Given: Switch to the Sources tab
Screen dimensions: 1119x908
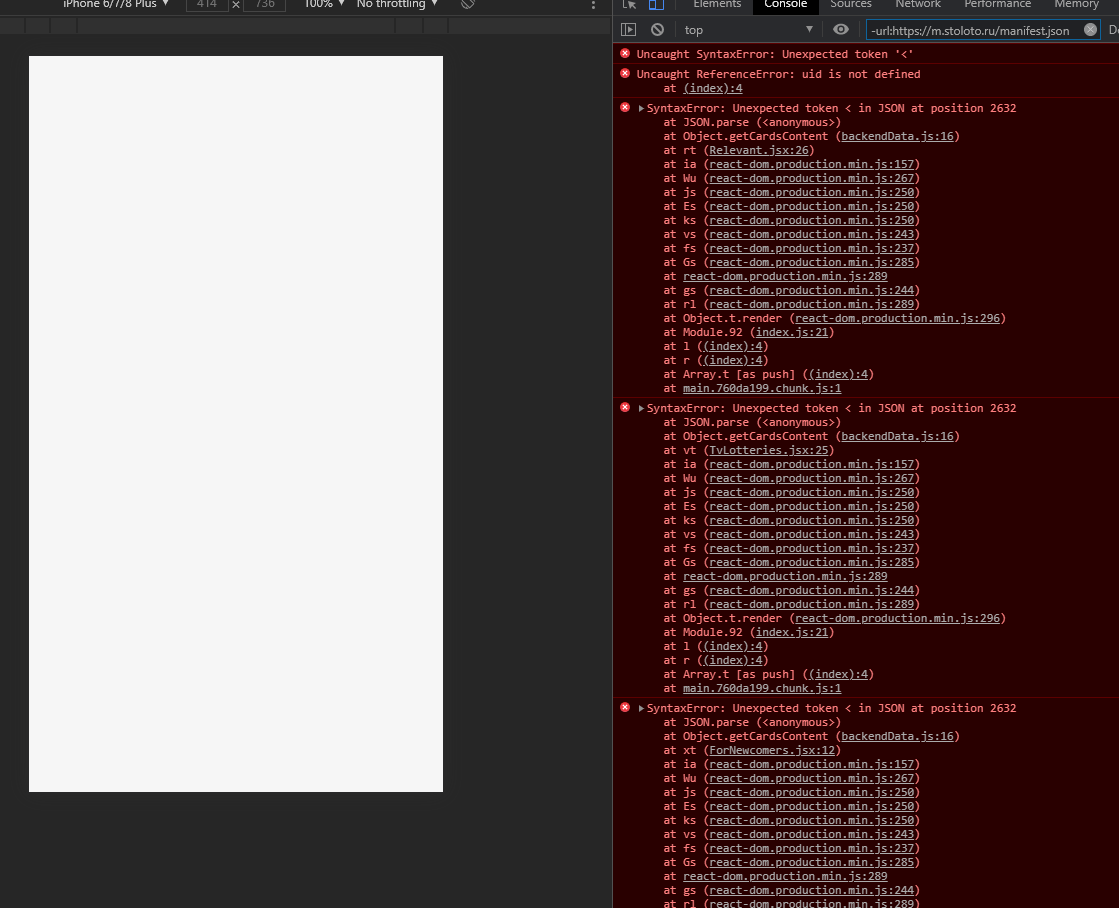Looking at the screenshot, I should click(850, 5).
